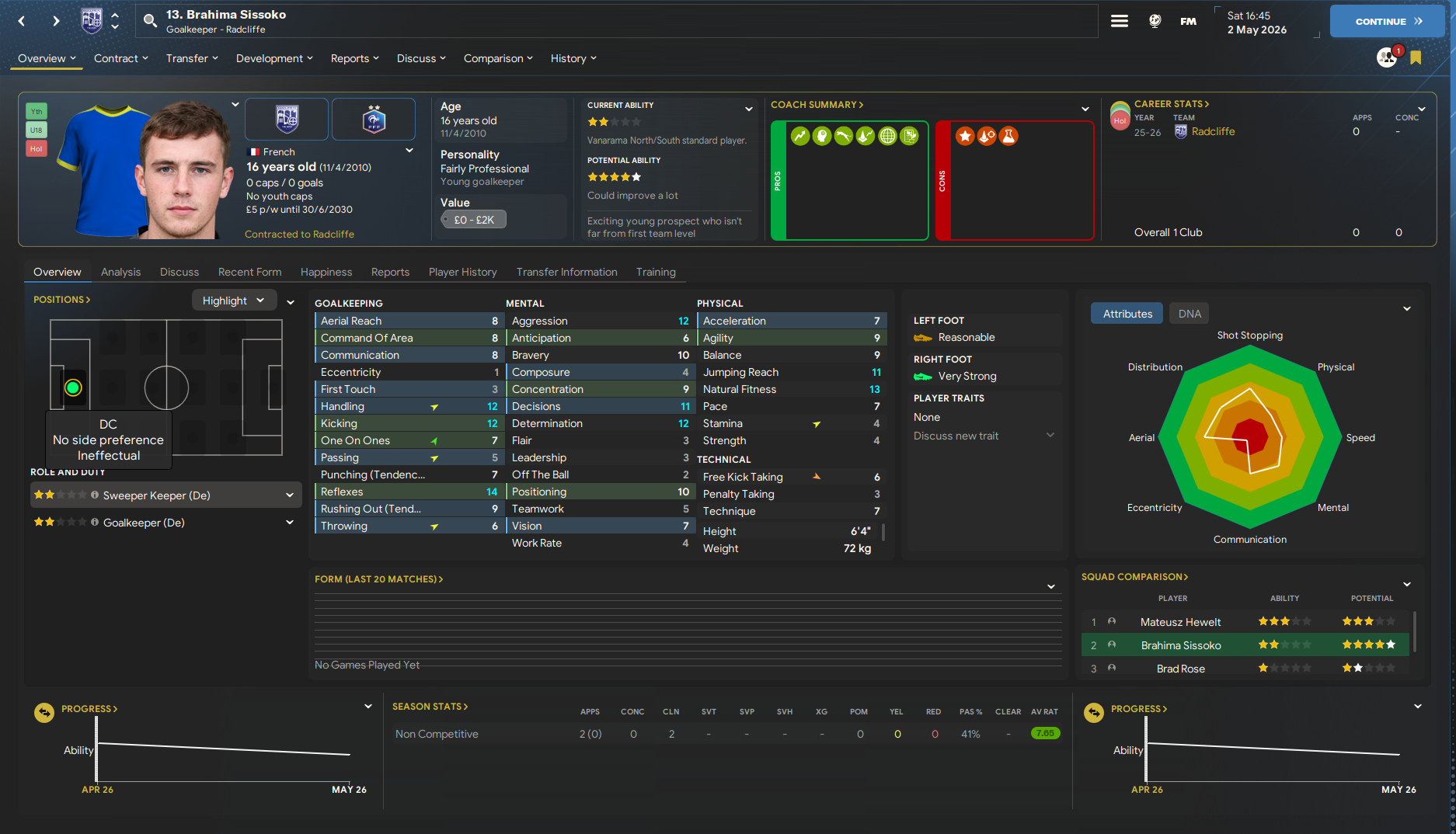
Task: Click the cone and ball con icon
Action: [987, 137]
